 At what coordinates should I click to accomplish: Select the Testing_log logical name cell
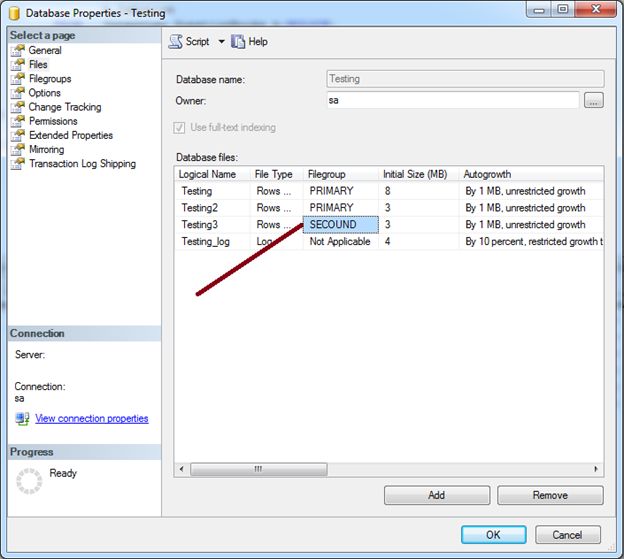click(x=212, y=242)
